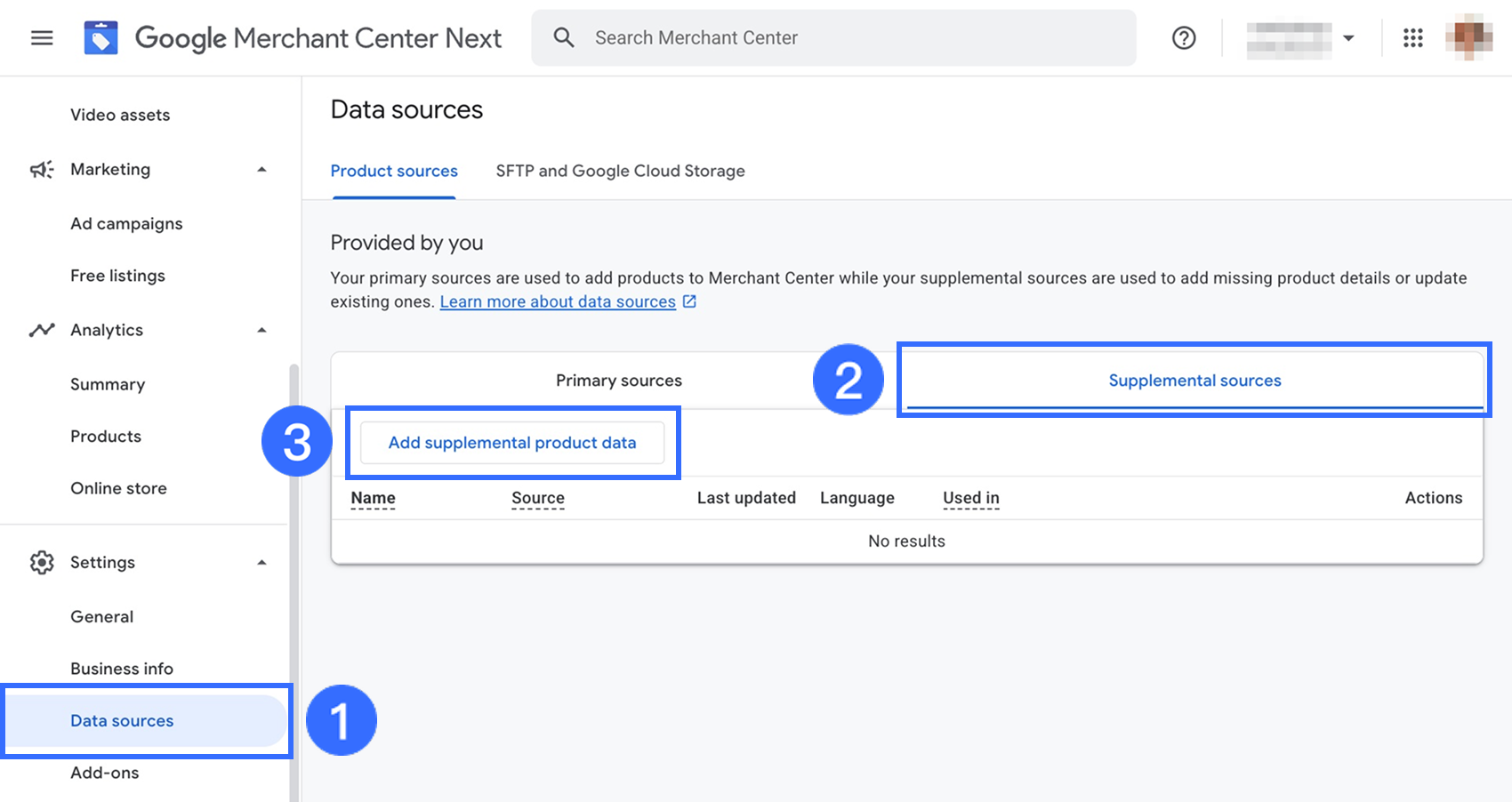1512x802 pixels.
Task: Click the profile avatar picture
Action: [x=1468, y=37]
